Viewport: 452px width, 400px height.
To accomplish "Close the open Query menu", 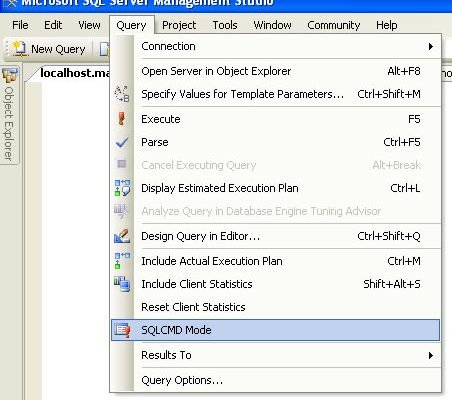I will click(x=131, y=25).
